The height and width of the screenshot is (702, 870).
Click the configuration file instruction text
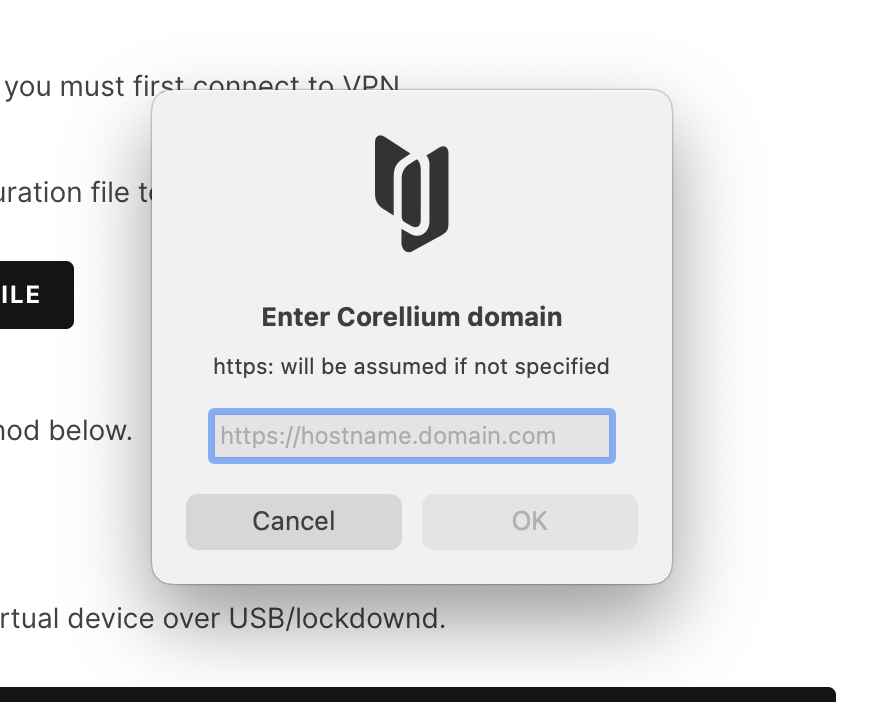pos(80,192)
